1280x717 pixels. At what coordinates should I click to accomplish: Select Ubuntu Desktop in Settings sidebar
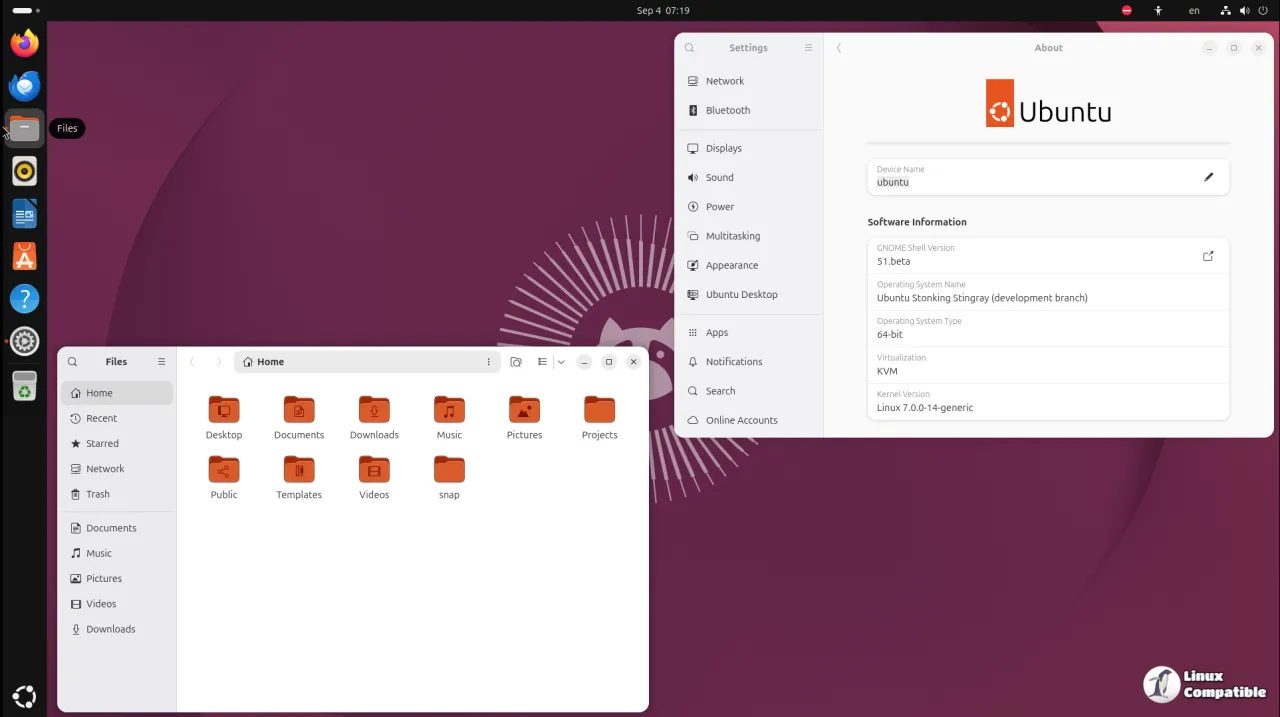[x=750, y=295]
